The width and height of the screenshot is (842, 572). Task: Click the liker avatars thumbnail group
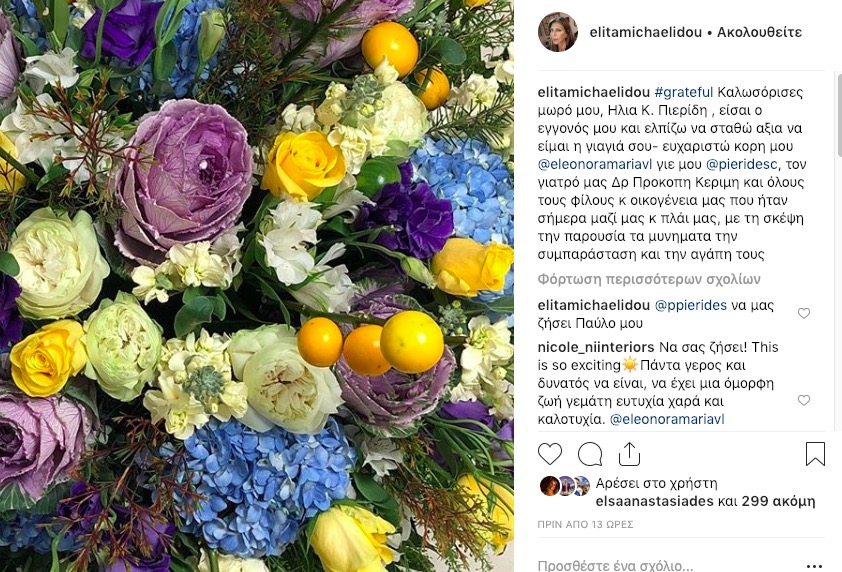coord(565,486)
